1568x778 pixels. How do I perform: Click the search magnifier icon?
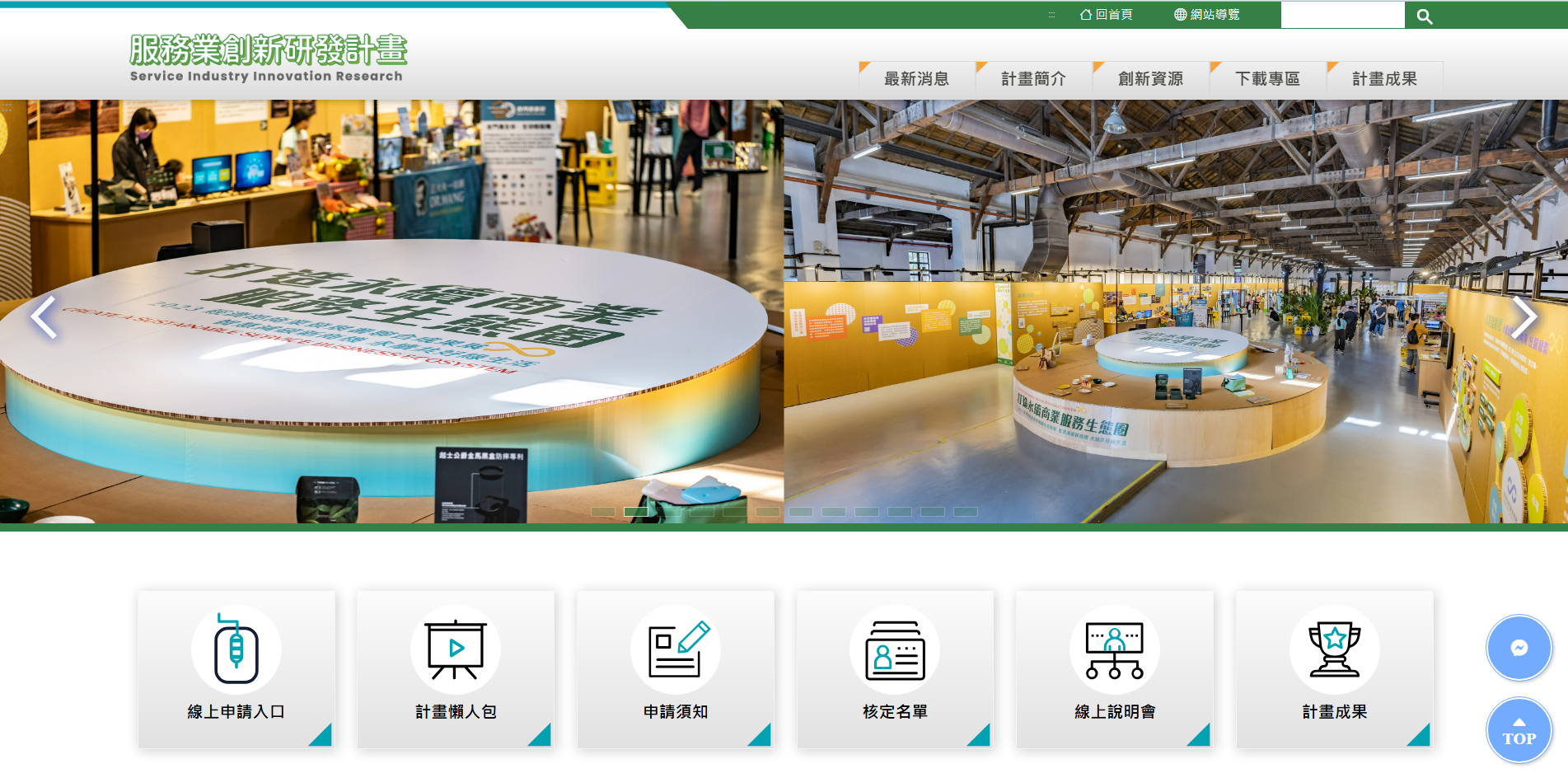(1424, 16)
